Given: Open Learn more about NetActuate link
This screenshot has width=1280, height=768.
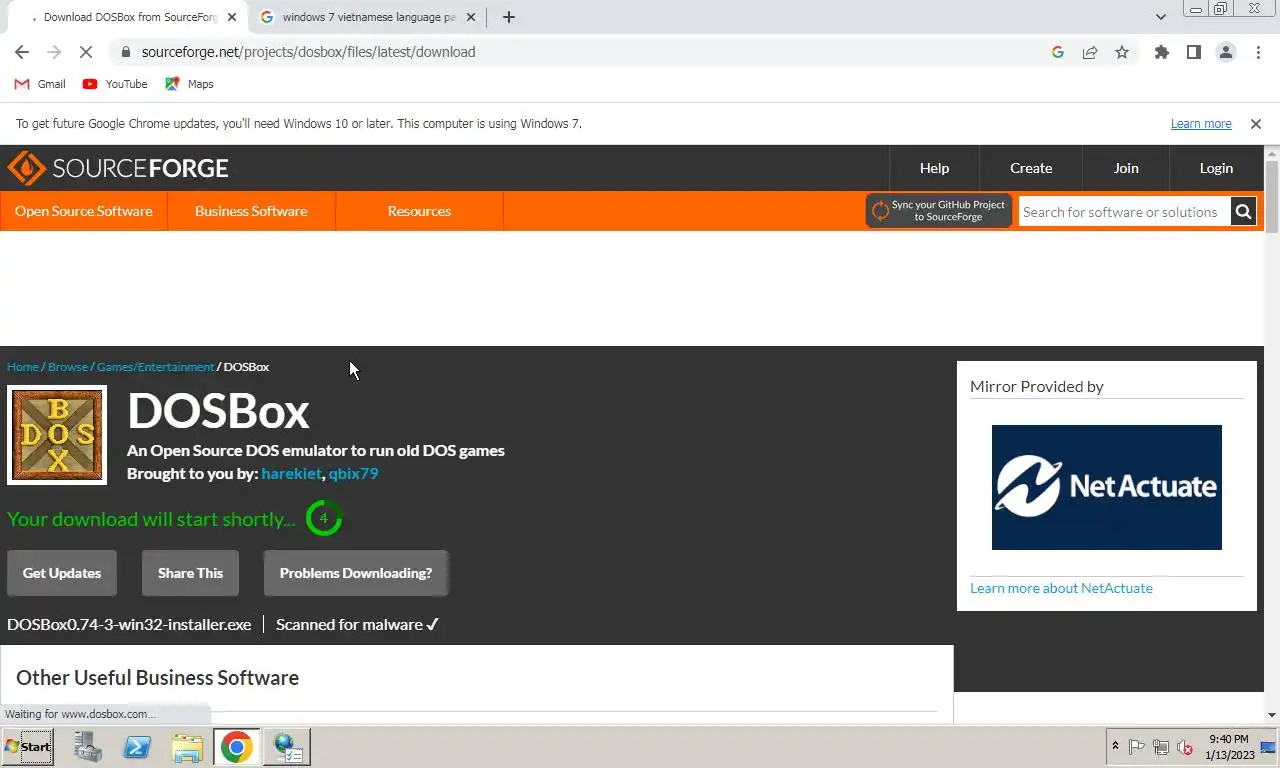Looking at the screenshot, I should pyautogui.click(x=1061, y=588).
